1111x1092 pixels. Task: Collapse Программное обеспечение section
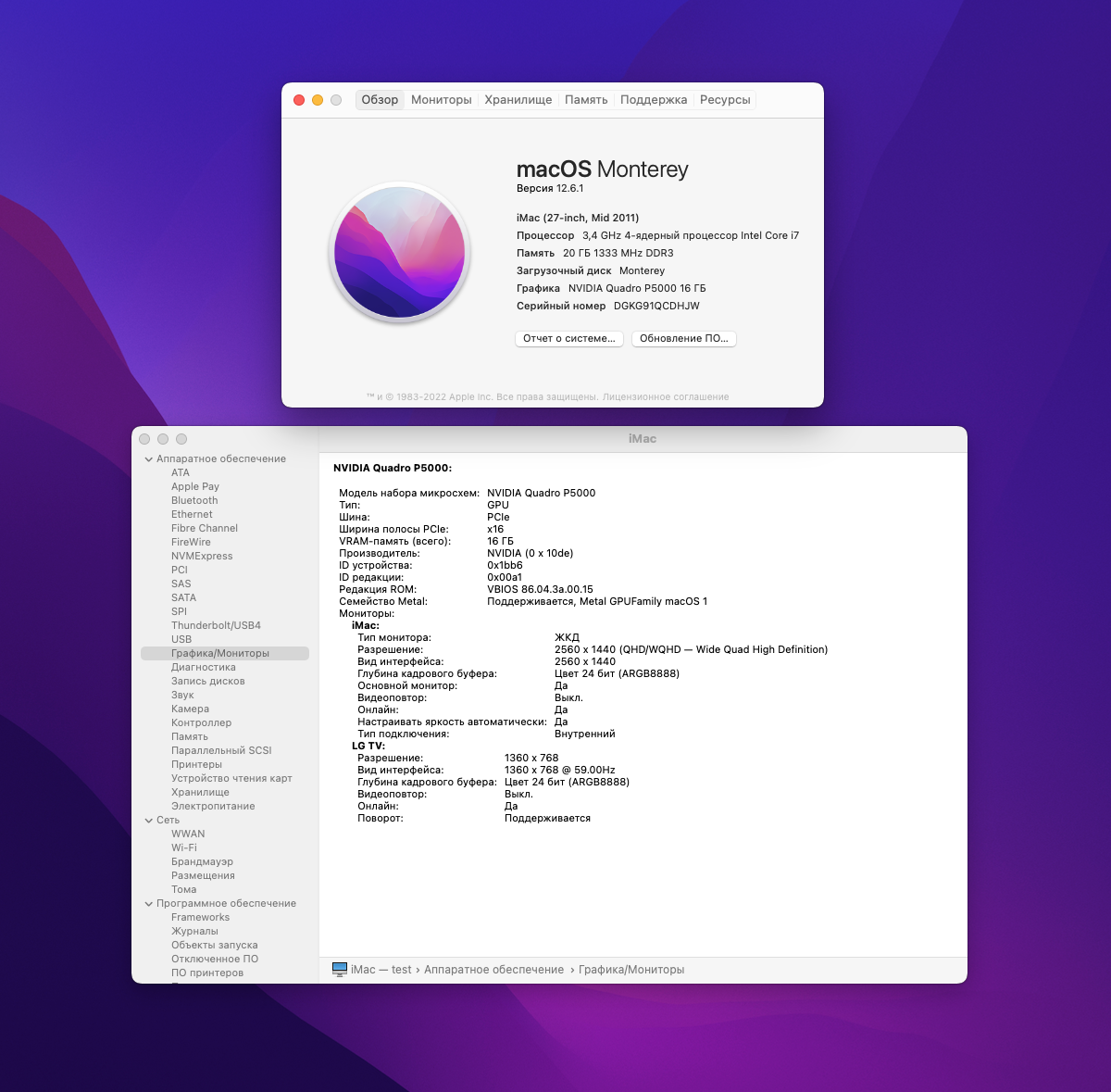coord(148,904)
